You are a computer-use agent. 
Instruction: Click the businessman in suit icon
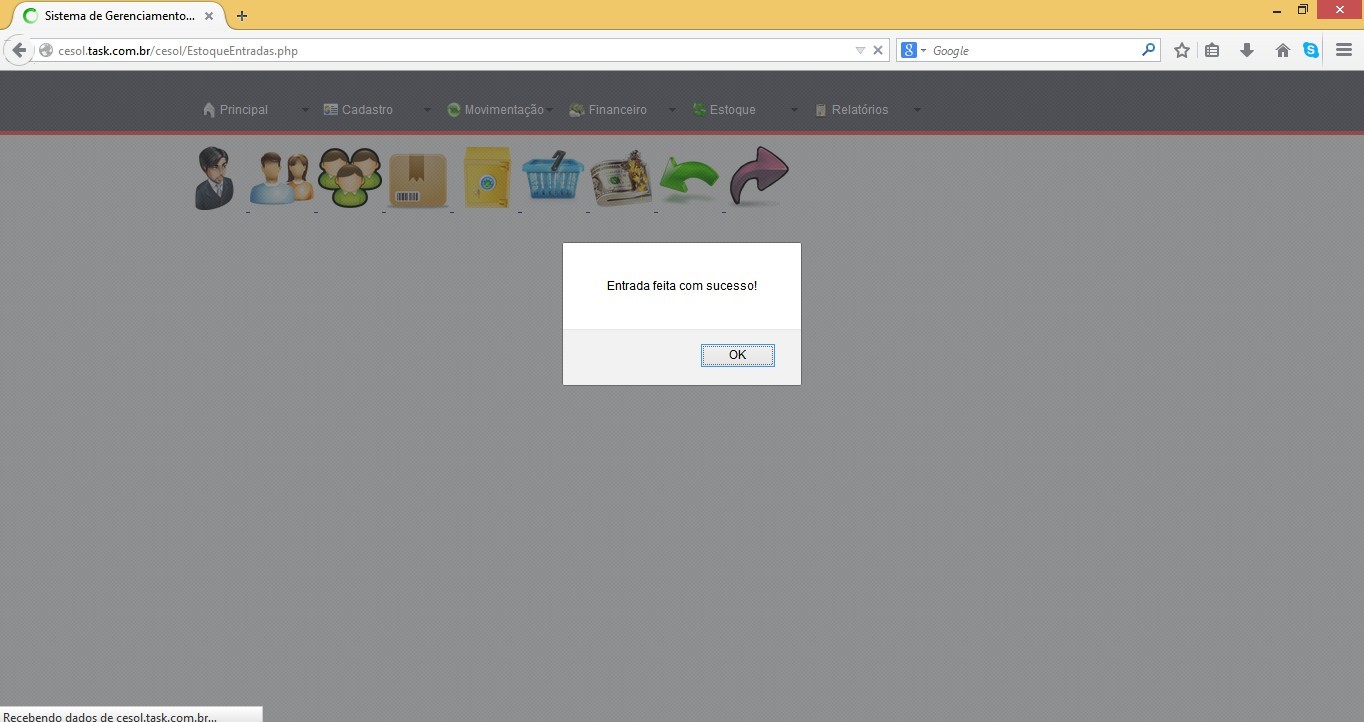214,178
